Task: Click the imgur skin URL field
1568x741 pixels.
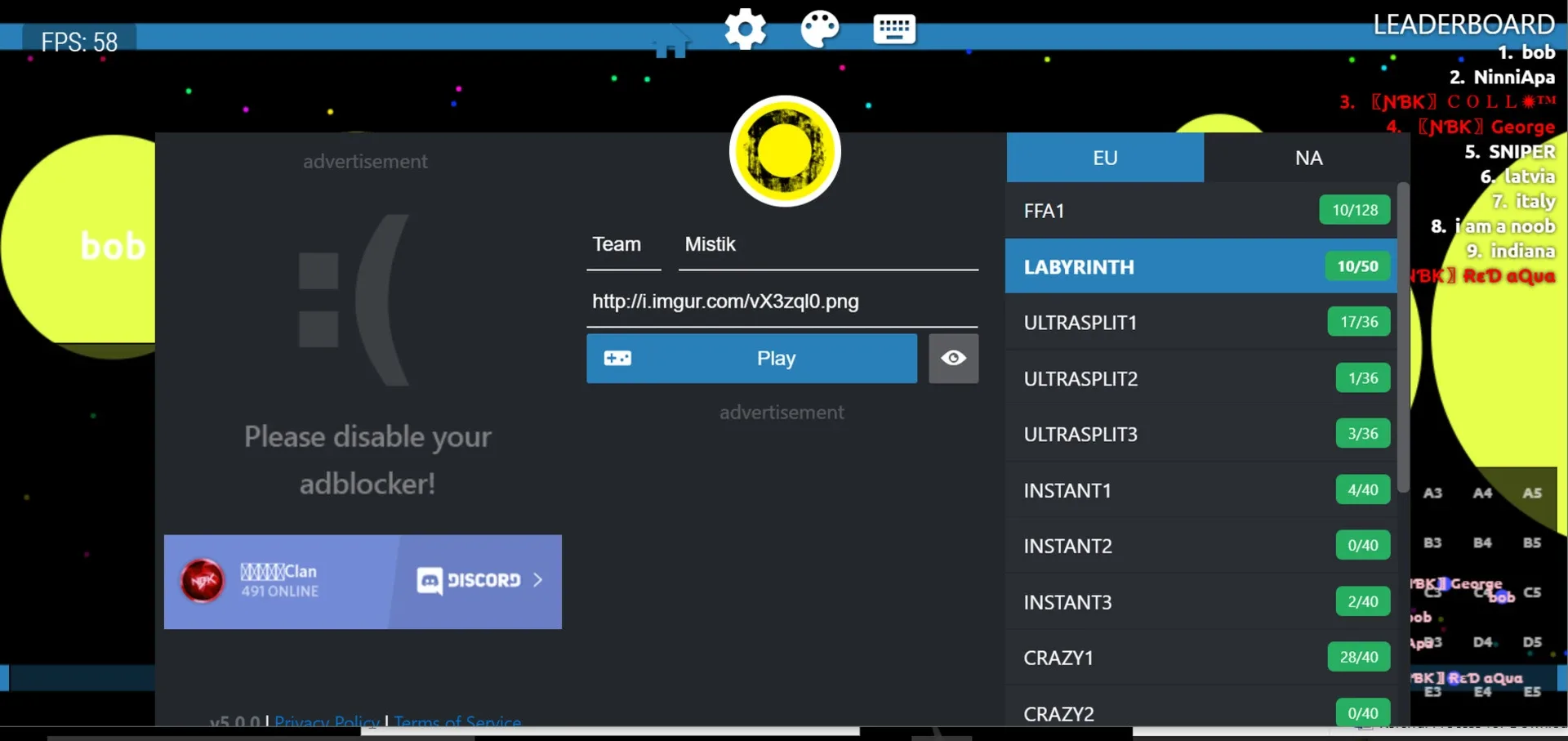Action: click(782, 301)
